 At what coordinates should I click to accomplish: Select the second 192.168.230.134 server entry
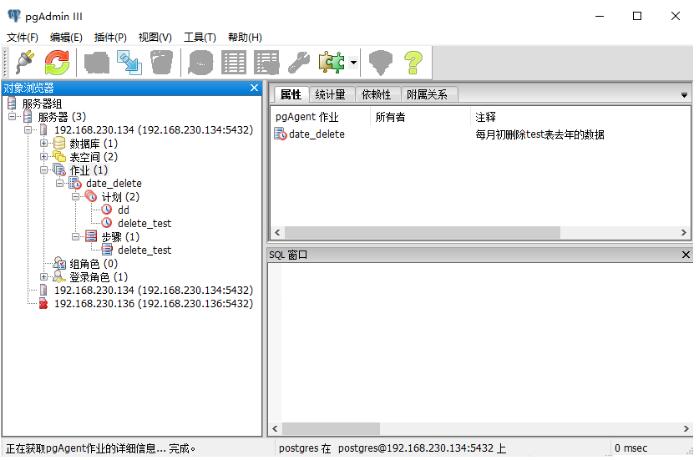(x=153, y=290)
